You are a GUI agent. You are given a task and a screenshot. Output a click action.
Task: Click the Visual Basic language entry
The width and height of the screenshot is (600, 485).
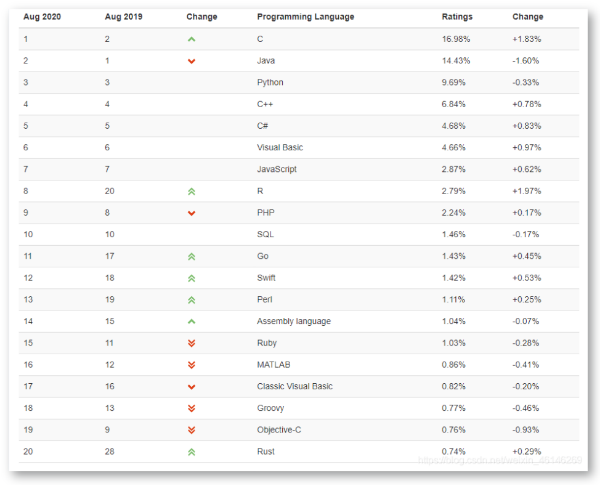[280, 147]
